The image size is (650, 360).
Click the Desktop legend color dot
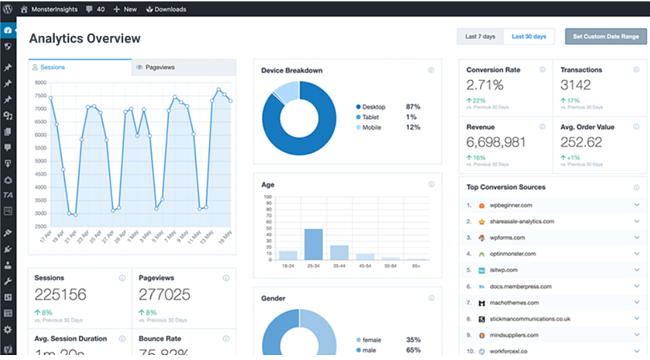point(358,107)
